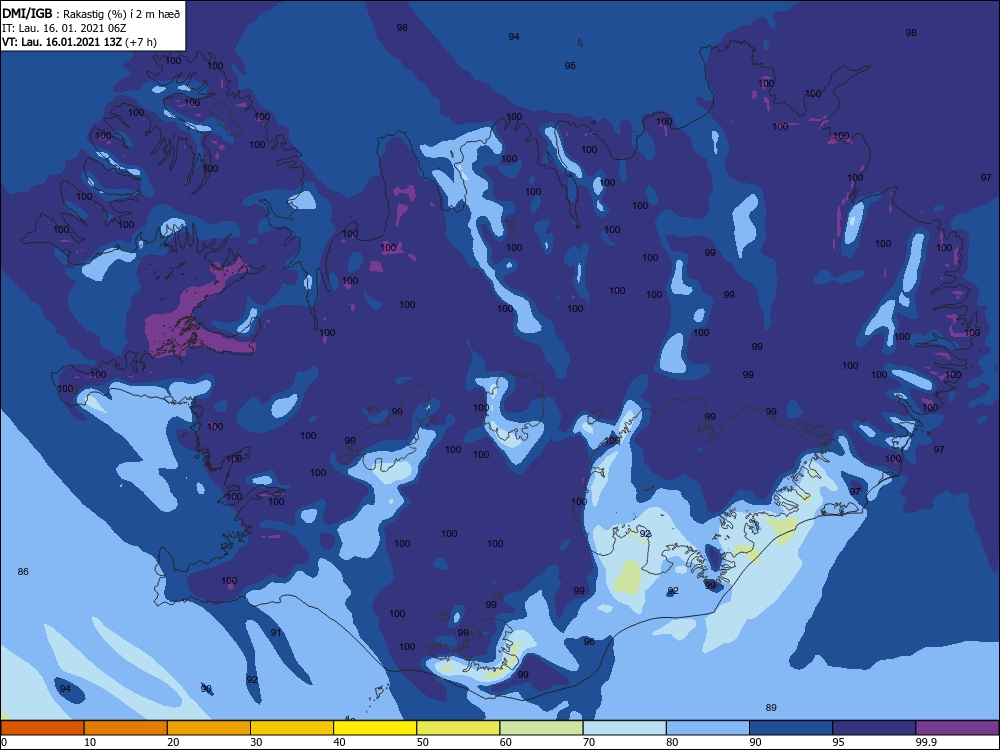Click the 'Rakastig (%) í 2 m hæð' label
Screen dimensions: 1000x750
122,14
